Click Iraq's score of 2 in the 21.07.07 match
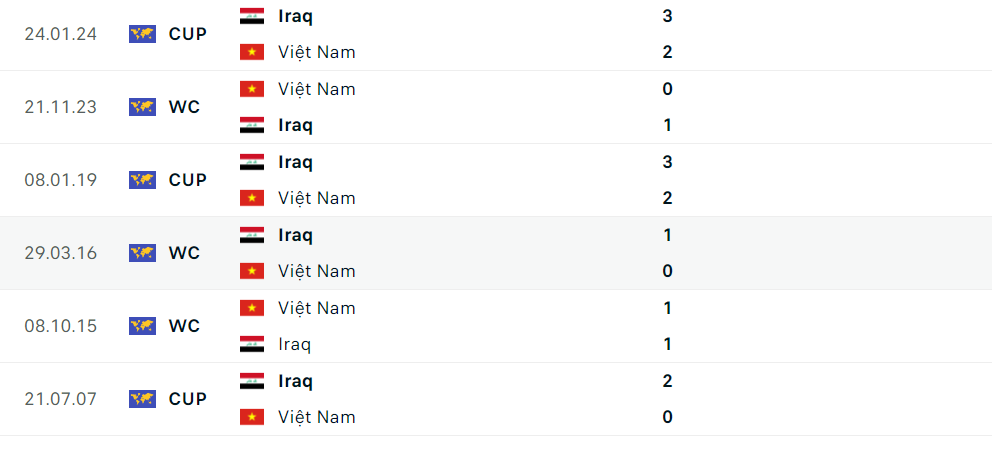The width and height of the screenshot is (992, 451). tap(667, 381)
